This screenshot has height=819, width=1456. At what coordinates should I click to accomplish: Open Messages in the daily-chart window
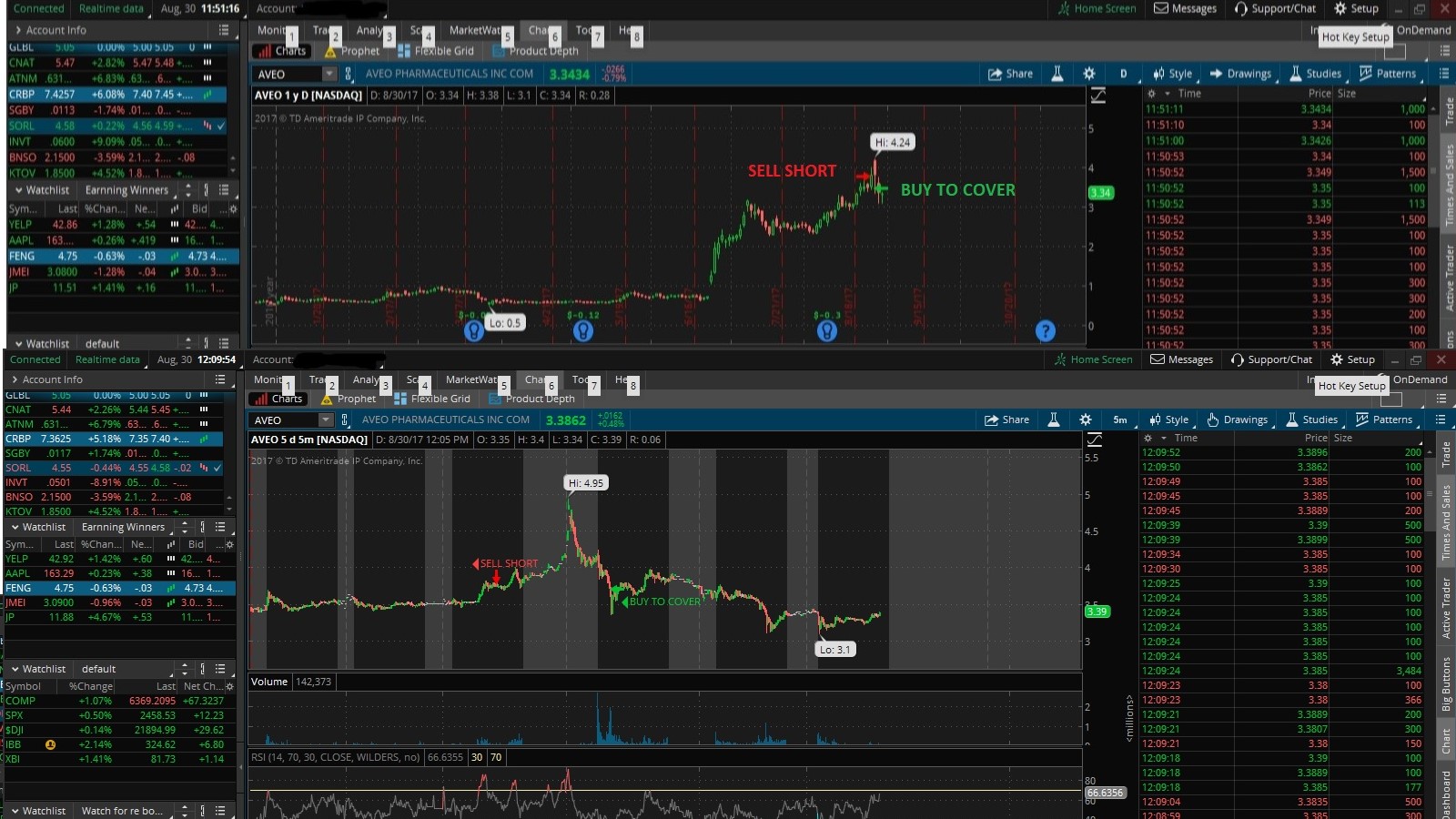[1186, 8]
